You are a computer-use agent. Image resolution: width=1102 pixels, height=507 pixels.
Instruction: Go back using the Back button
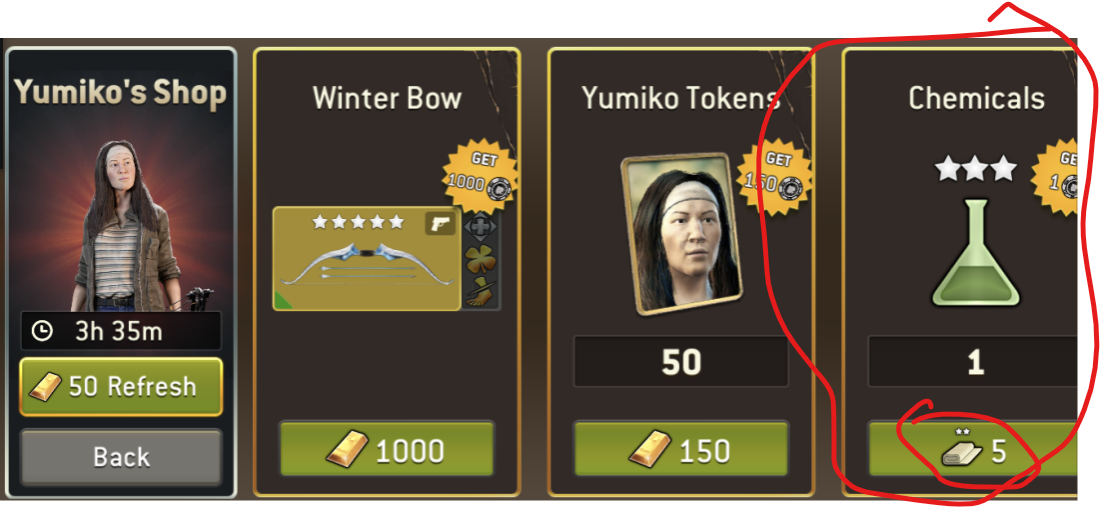[x=121, y=457]
